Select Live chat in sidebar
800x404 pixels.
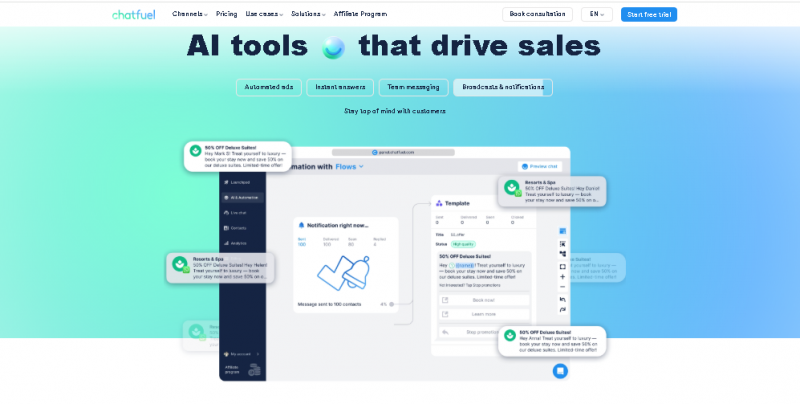(238, 212)
